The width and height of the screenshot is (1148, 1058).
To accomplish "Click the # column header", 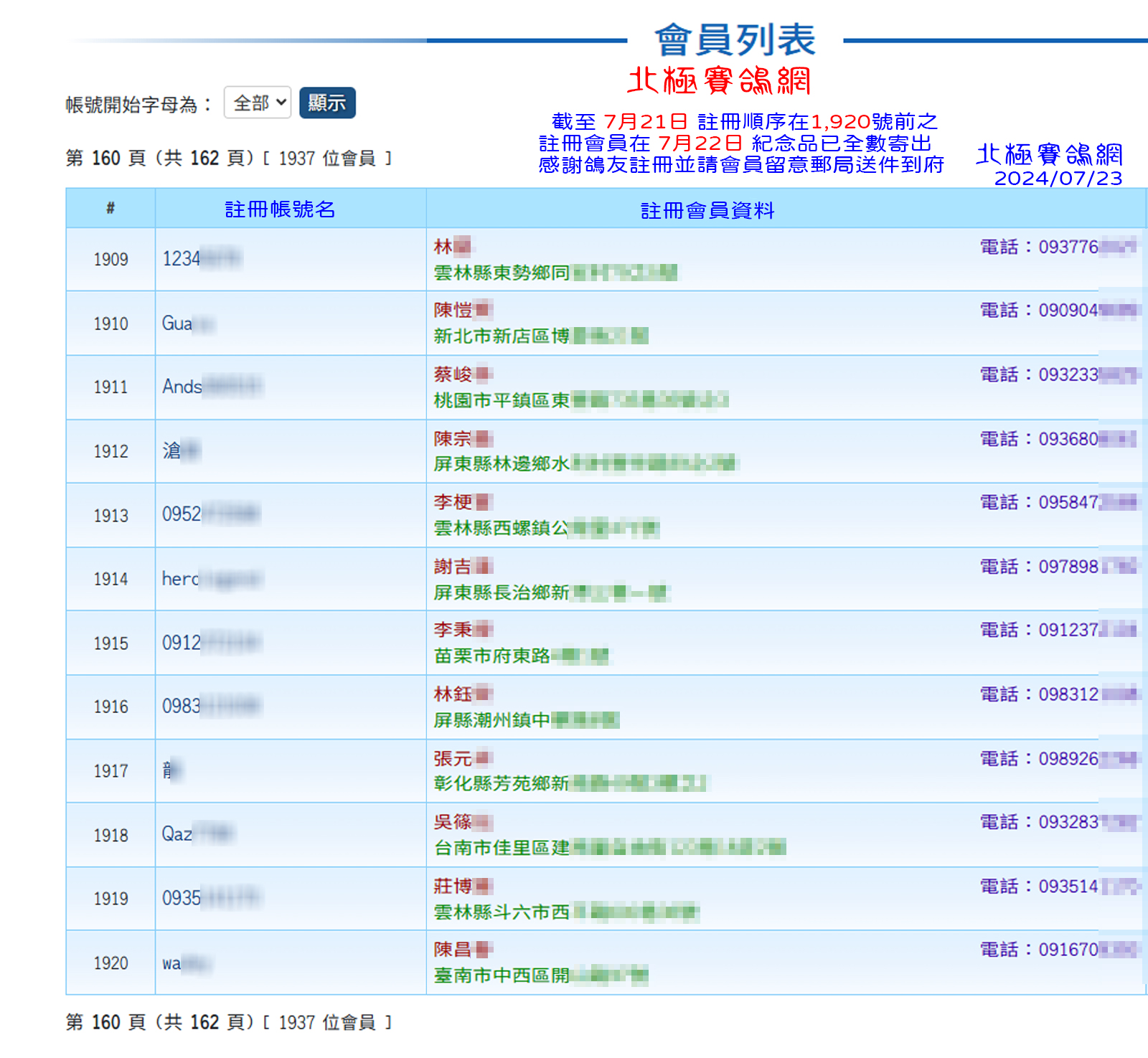I will (x=110, y=209).
